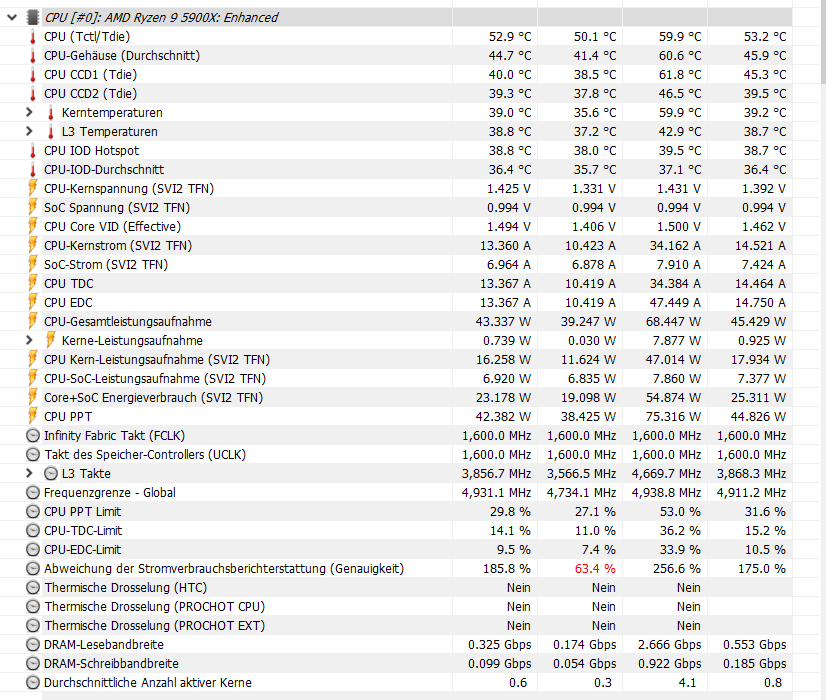
Task: Click thermometer icon beside CPU CCD2 (Tdie)
Action: click(33, 94)
